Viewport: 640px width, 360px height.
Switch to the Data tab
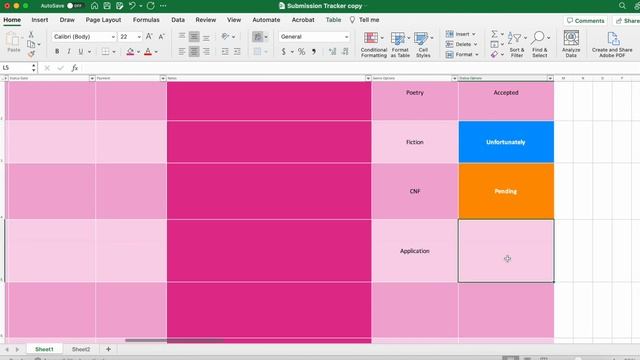pyautogui.click(x=178, y=20)
